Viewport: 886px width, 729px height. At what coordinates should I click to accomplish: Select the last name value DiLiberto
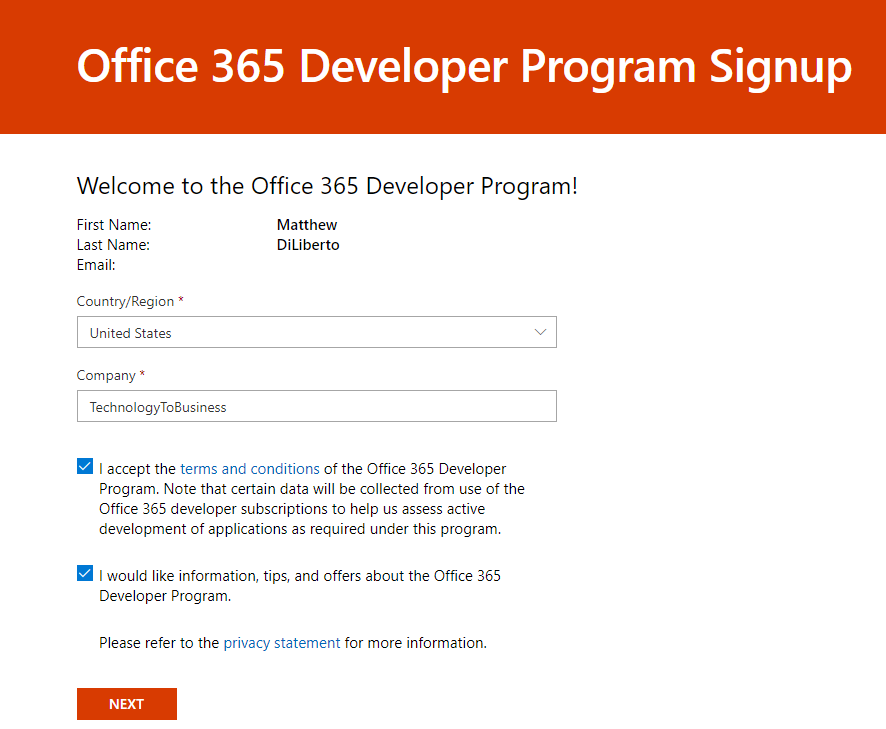coord(308,245)
